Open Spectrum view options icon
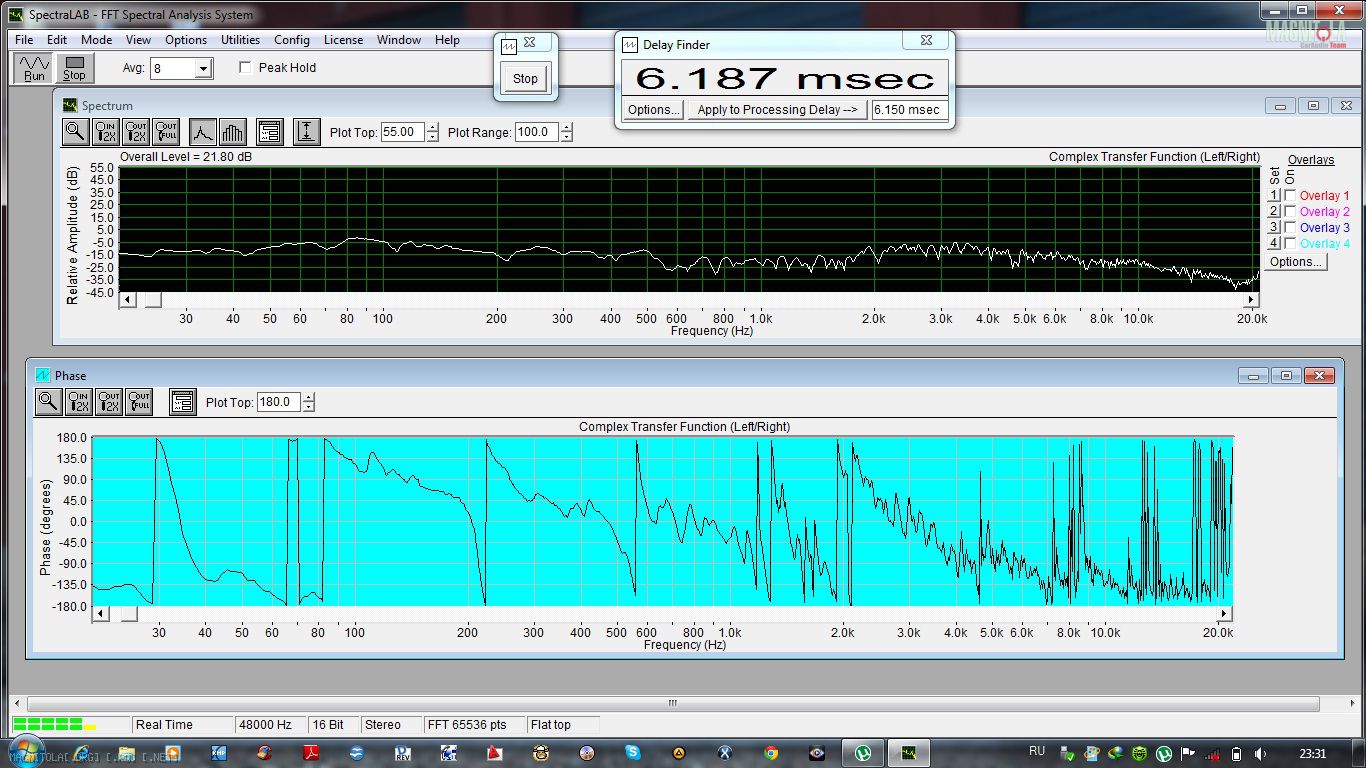Viewport: 1366px width, 768px height. click(x=269, y=131)
